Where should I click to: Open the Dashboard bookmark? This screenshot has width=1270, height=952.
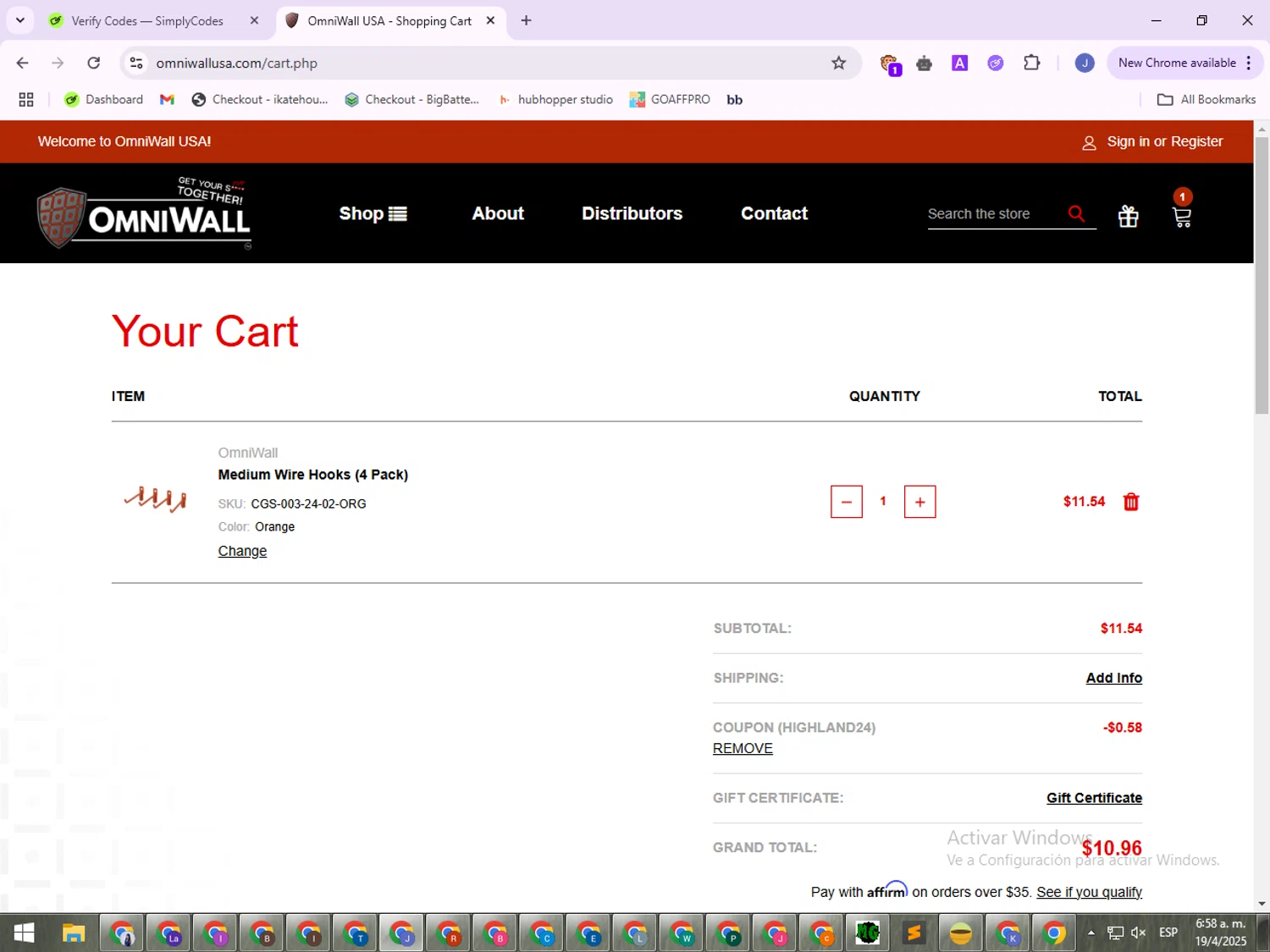(104, 100)
